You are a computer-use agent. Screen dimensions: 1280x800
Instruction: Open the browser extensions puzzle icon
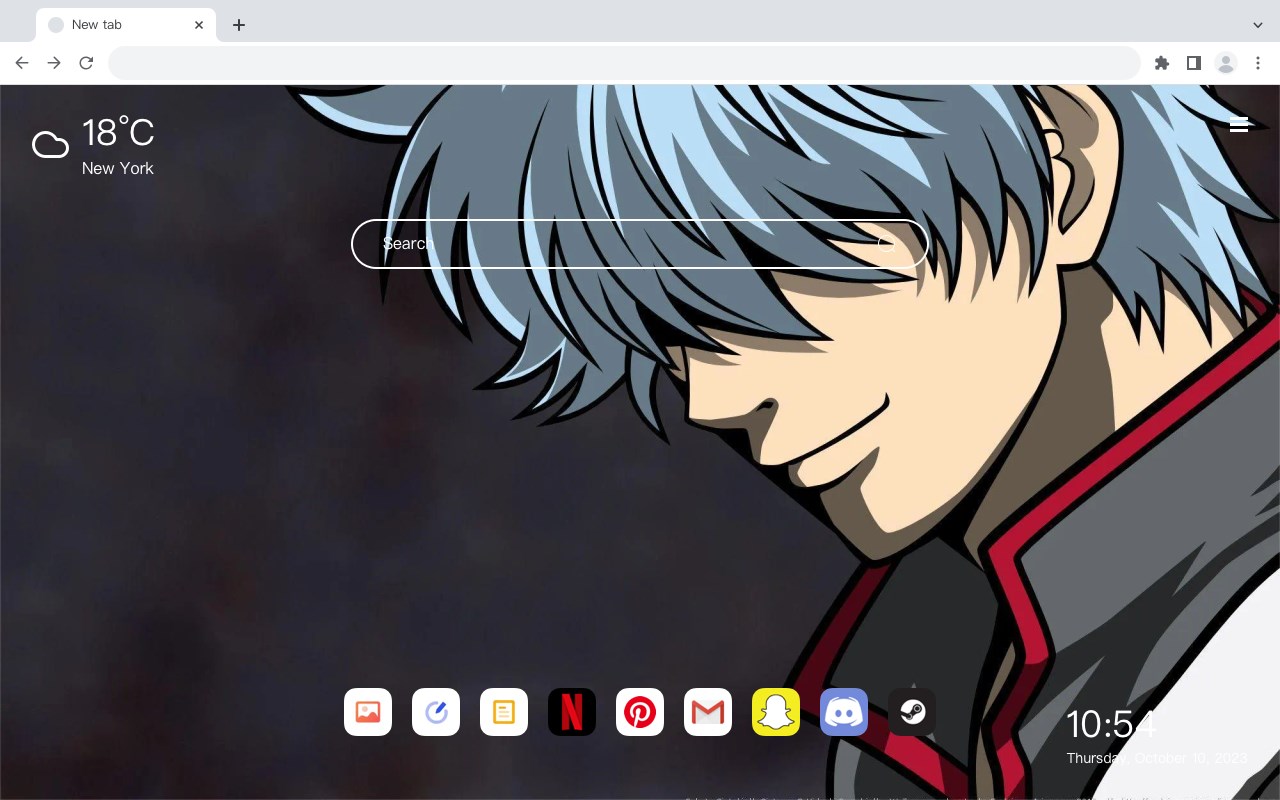tap(1162, 63)
